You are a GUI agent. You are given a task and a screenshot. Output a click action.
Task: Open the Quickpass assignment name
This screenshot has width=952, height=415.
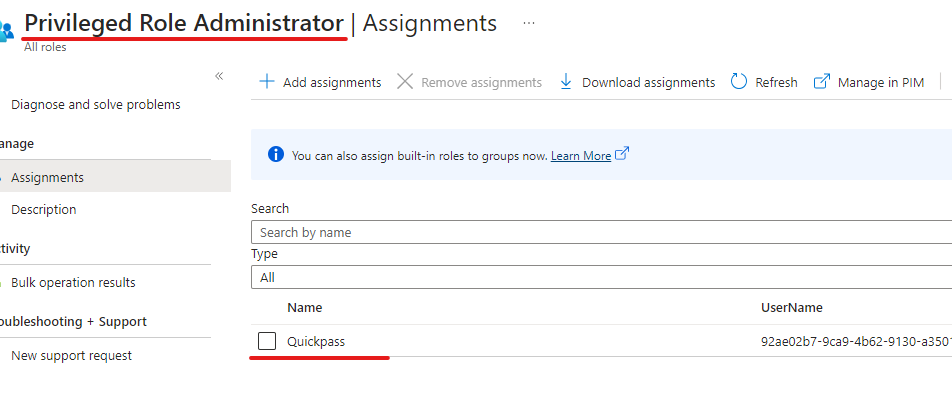point(316,342)
